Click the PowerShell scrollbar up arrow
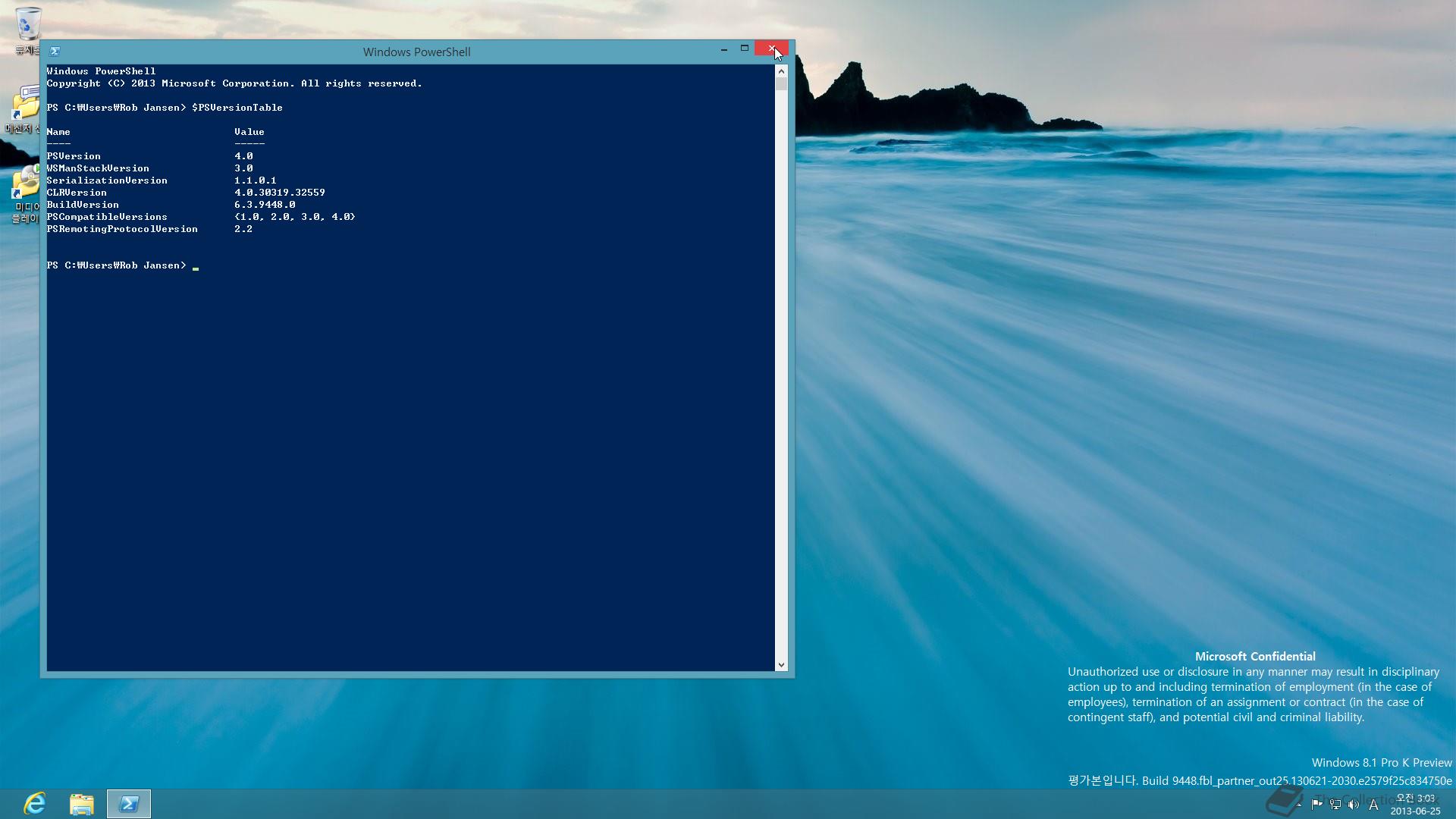Viewport: 1456px width, 819px height. tap(781, 71)
